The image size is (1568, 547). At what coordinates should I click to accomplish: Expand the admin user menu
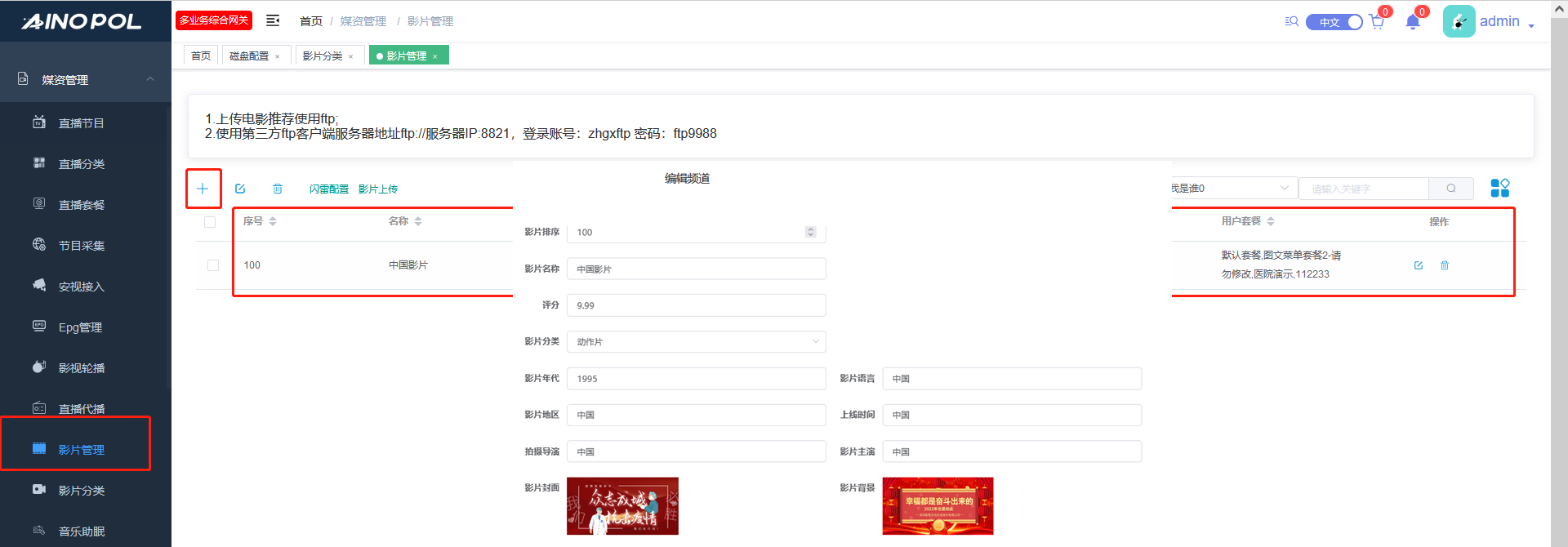[1489, 21]
